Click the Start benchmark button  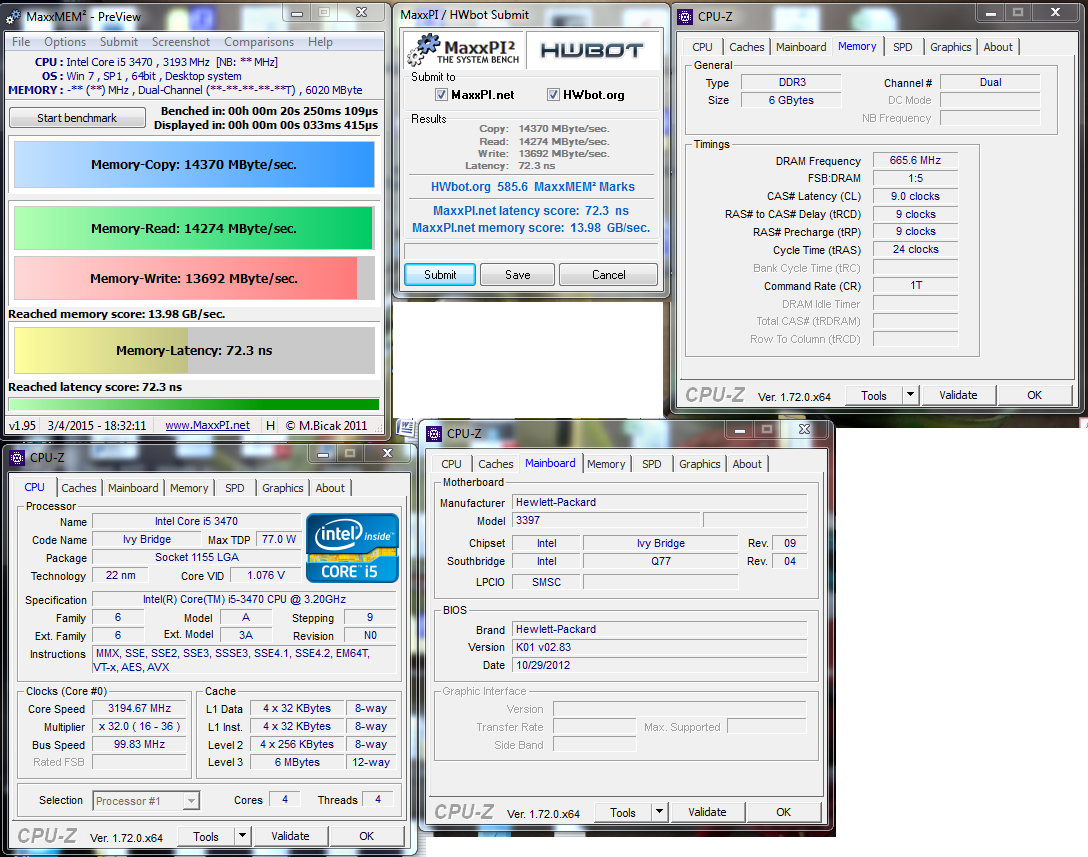[77, 118]
